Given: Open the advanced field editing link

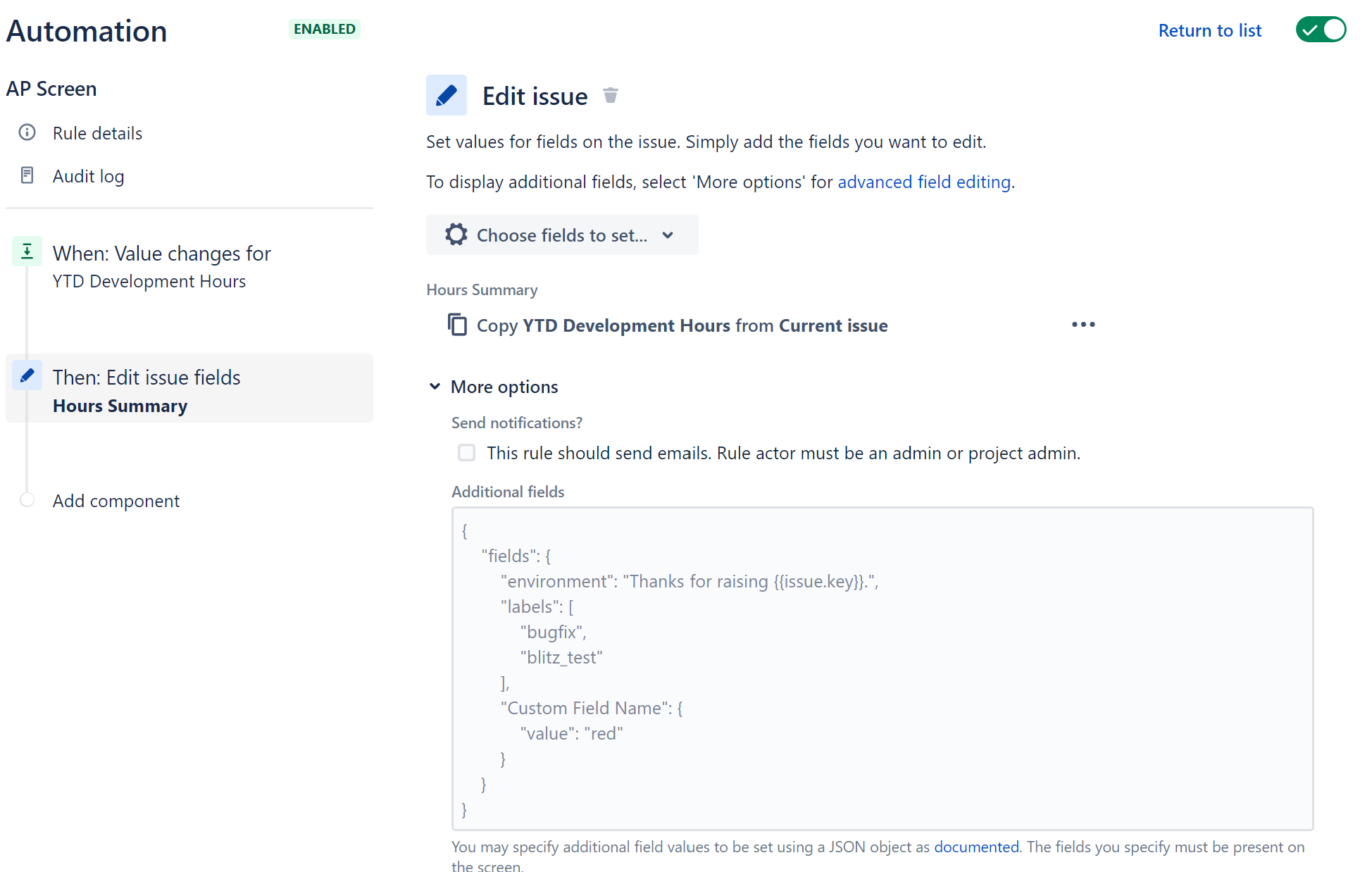Looking at the screenshot, I should point(923,182).
